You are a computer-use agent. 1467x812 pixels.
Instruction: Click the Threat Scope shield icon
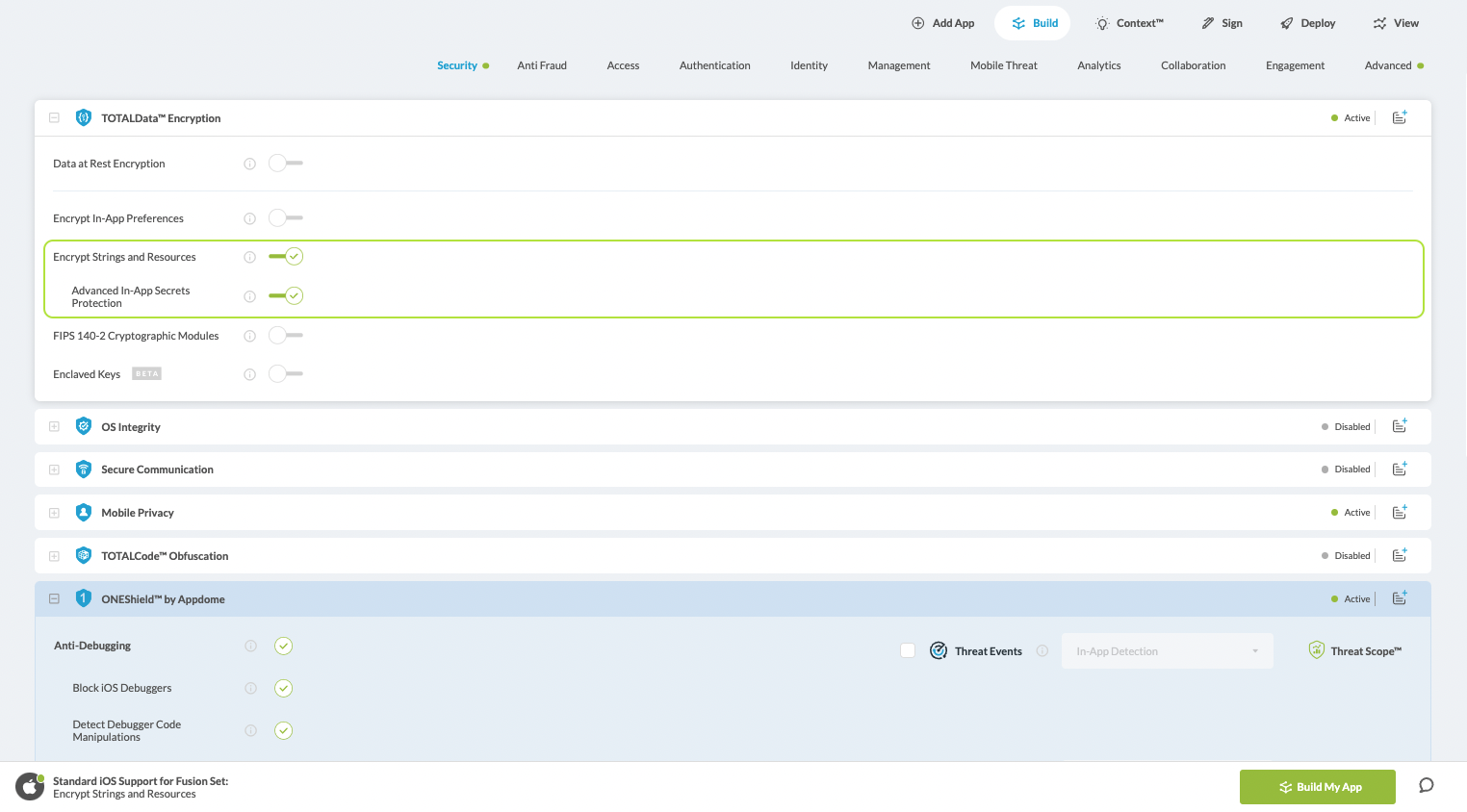(1316, 650)
